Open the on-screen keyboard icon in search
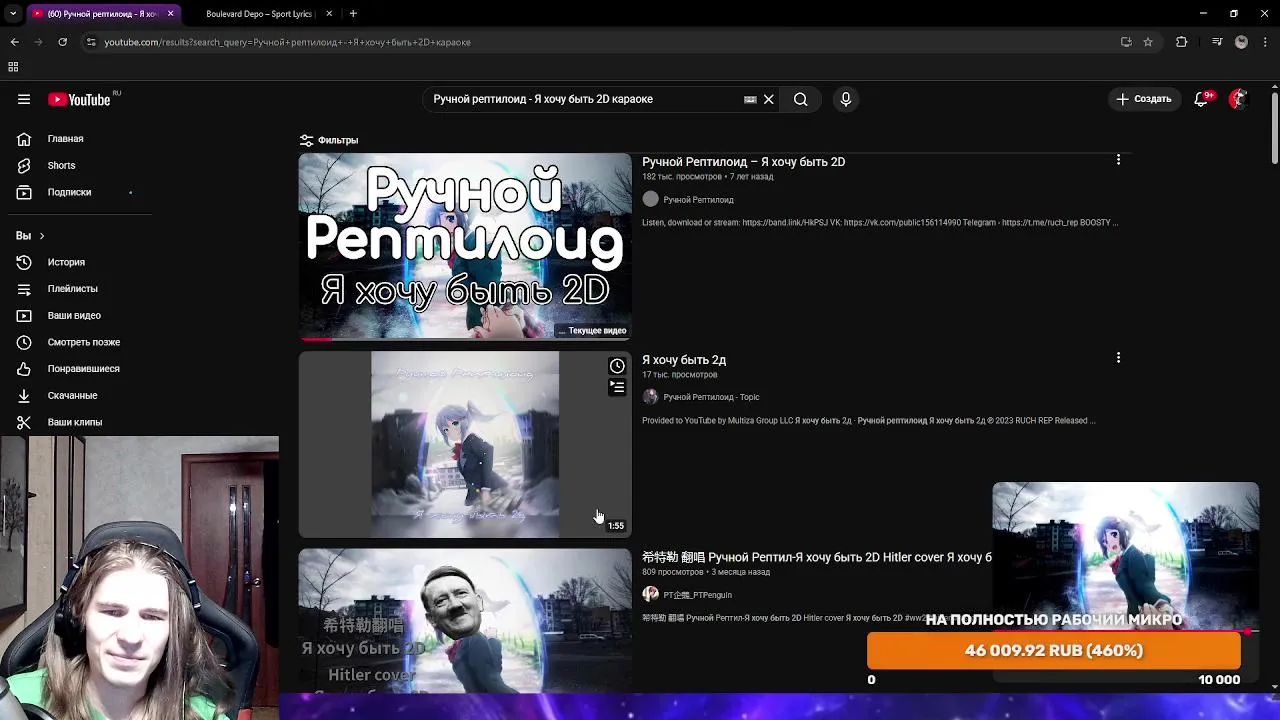Image resolution: width=1280 pixels, height=720 pixels. pyautogui.click(x=750, y=99)
